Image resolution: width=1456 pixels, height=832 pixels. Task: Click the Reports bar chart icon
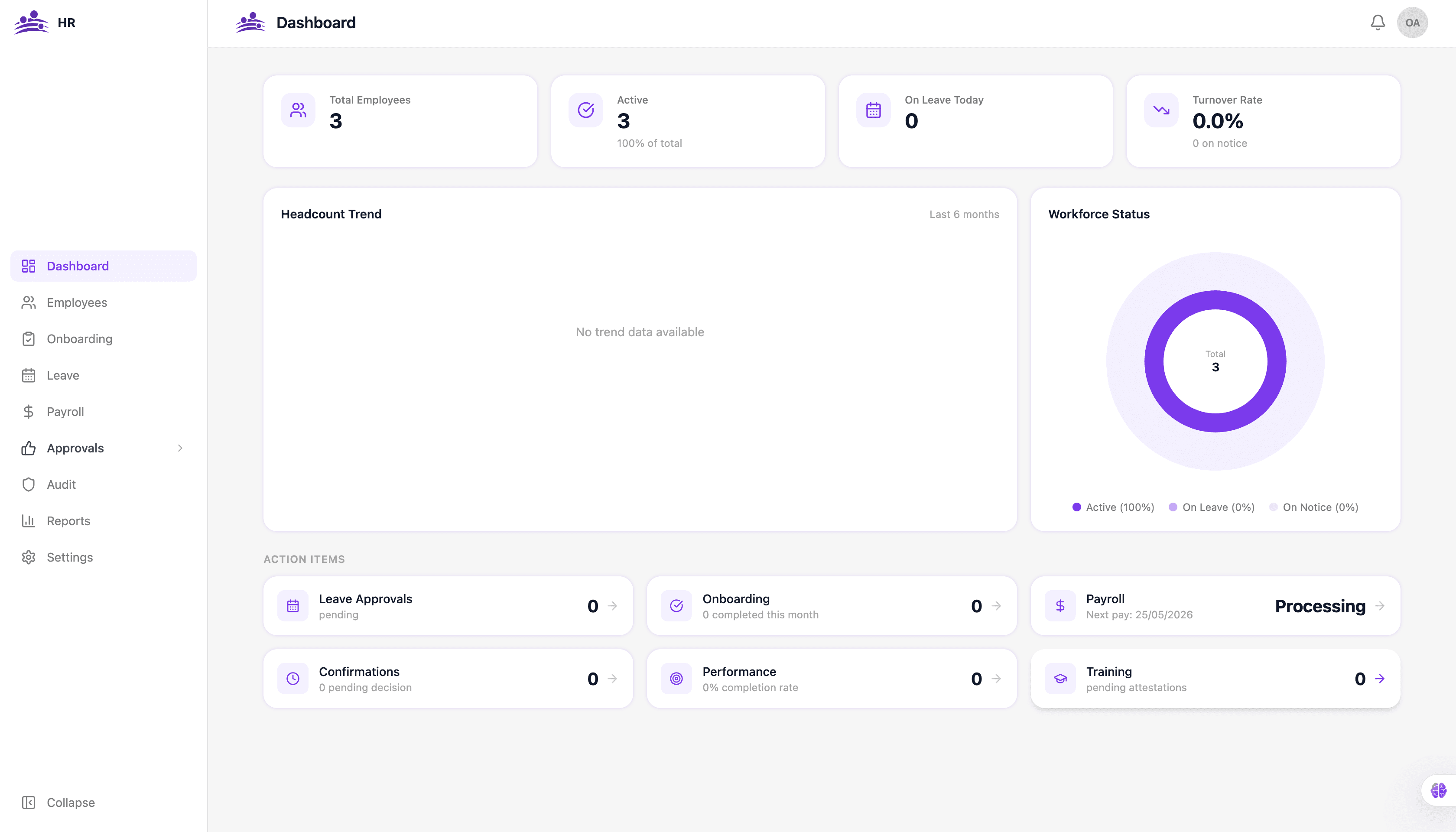click(x=29, y=520)
